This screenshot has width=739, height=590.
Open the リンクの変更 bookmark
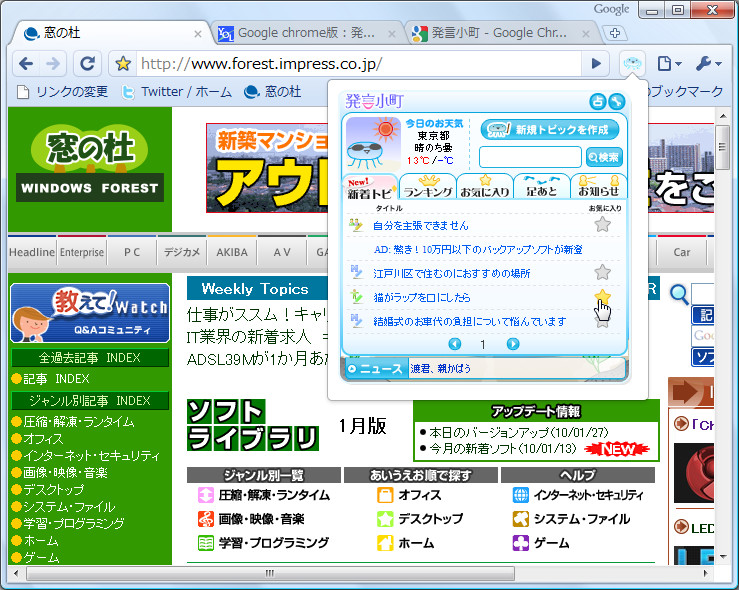[x=62, y=91]
